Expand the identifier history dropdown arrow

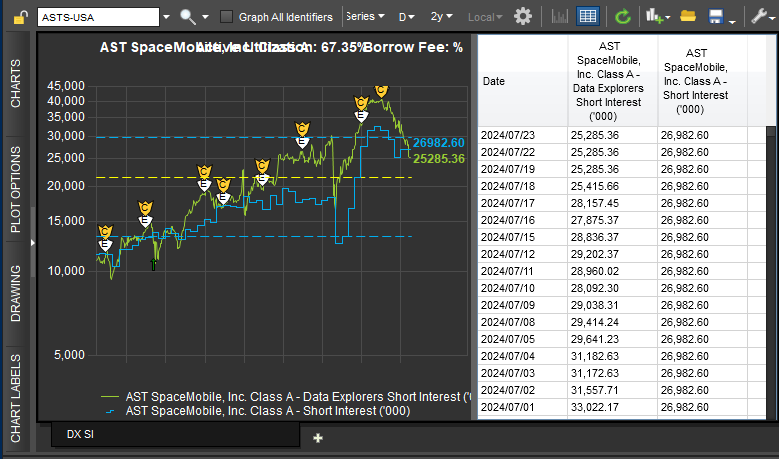[x=166, y=17]
